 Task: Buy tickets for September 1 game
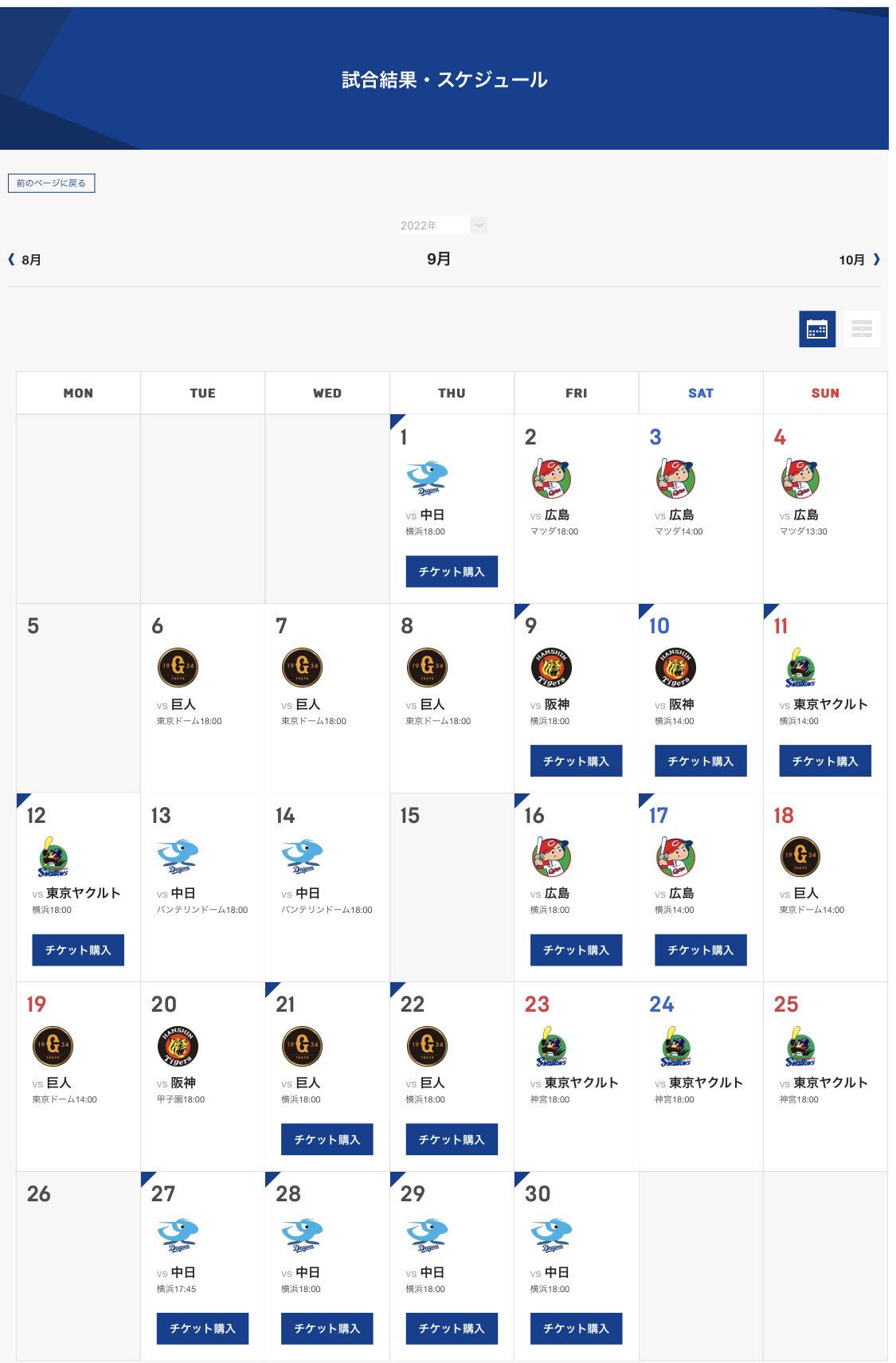coord(452,572)
